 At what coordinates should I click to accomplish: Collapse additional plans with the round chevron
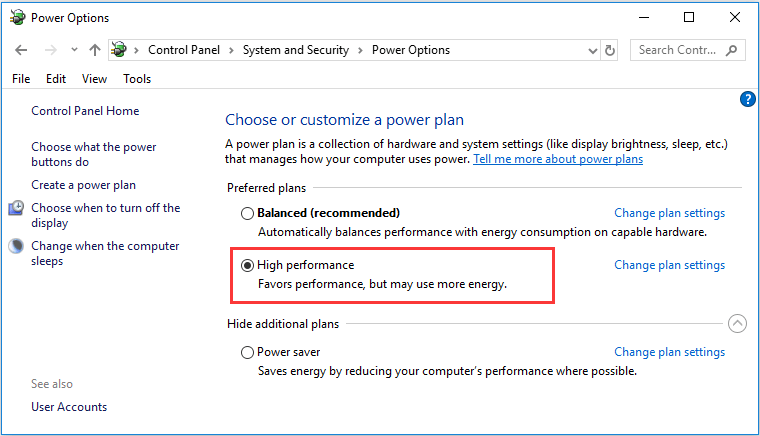[x=737, y=324]
